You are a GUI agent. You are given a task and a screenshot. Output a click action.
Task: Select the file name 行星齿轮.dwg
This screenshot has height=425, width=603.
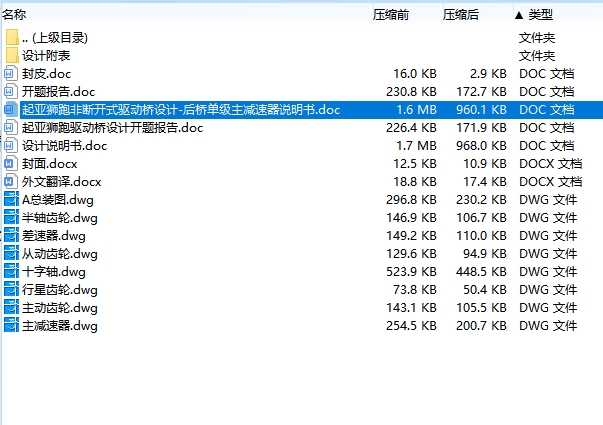[60, 290]
